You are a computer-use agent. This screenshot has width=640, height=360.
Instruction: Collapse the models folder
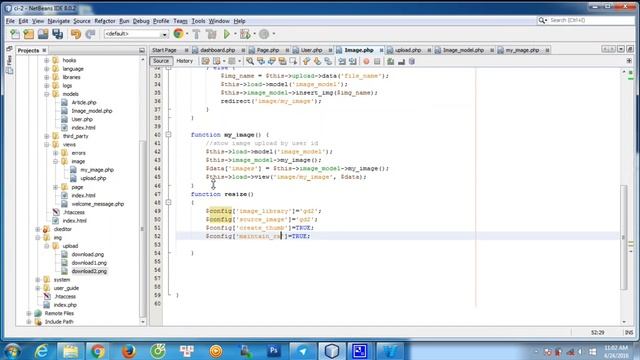[47, 94]
